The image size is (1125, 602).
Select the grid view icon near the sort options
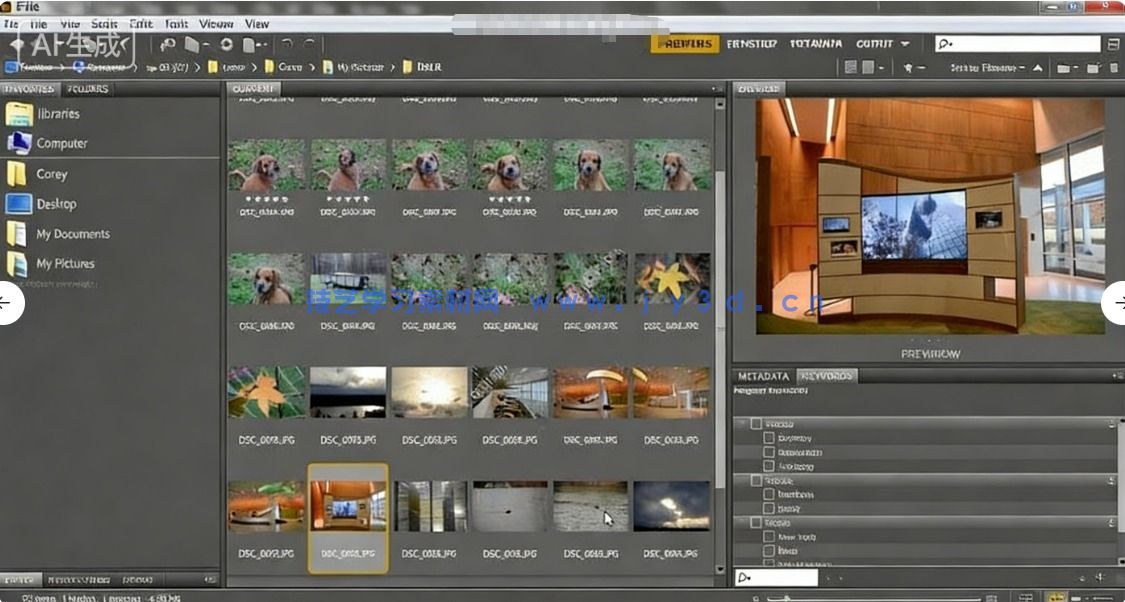852,68
